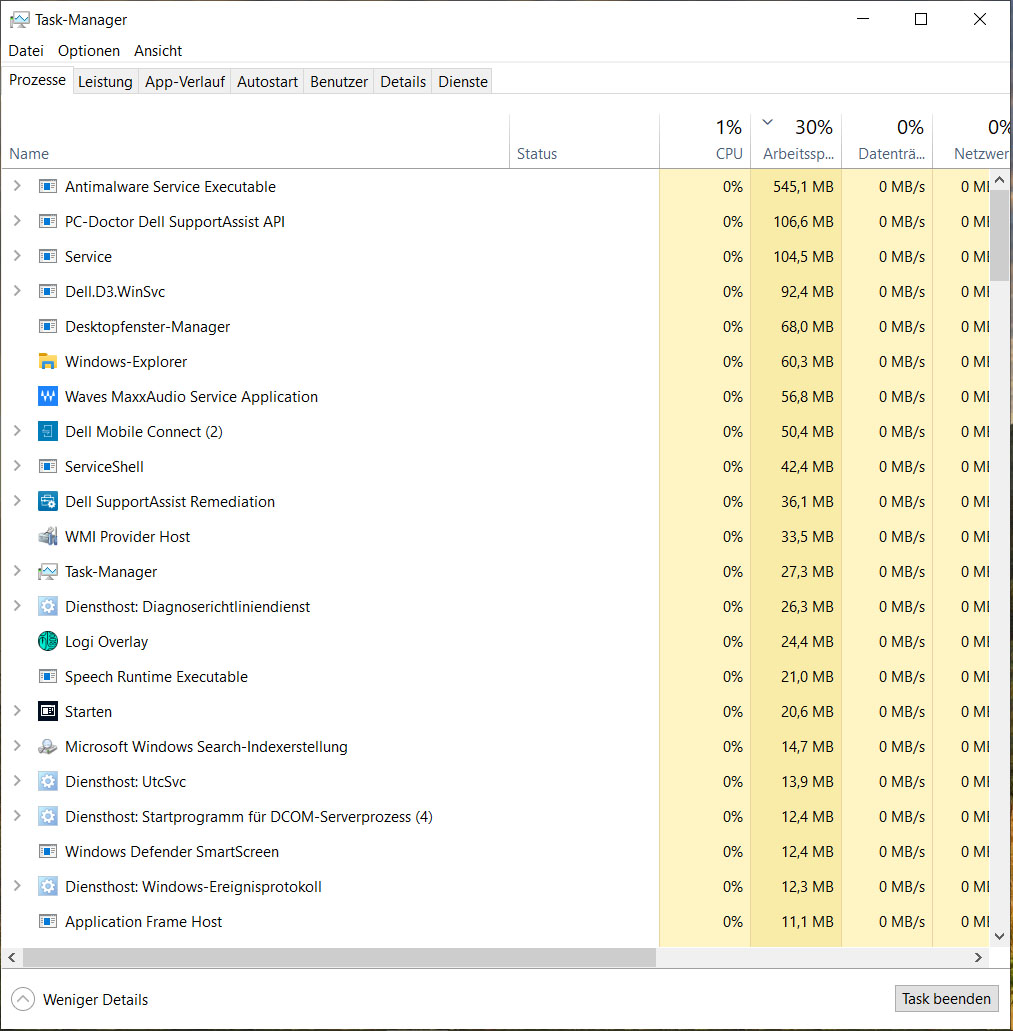
Task: Expand the Starten process
Action: (x=18, y=711)
